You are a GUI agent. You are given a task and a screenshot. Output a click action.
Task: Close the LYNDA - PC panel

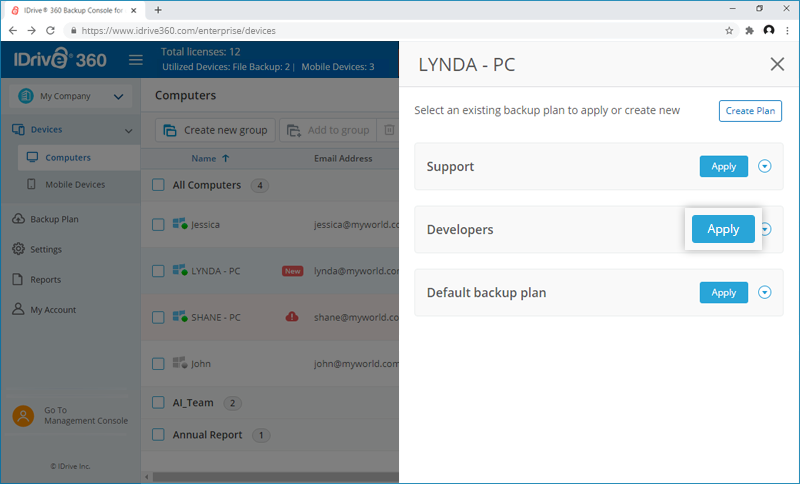(777, 65)
